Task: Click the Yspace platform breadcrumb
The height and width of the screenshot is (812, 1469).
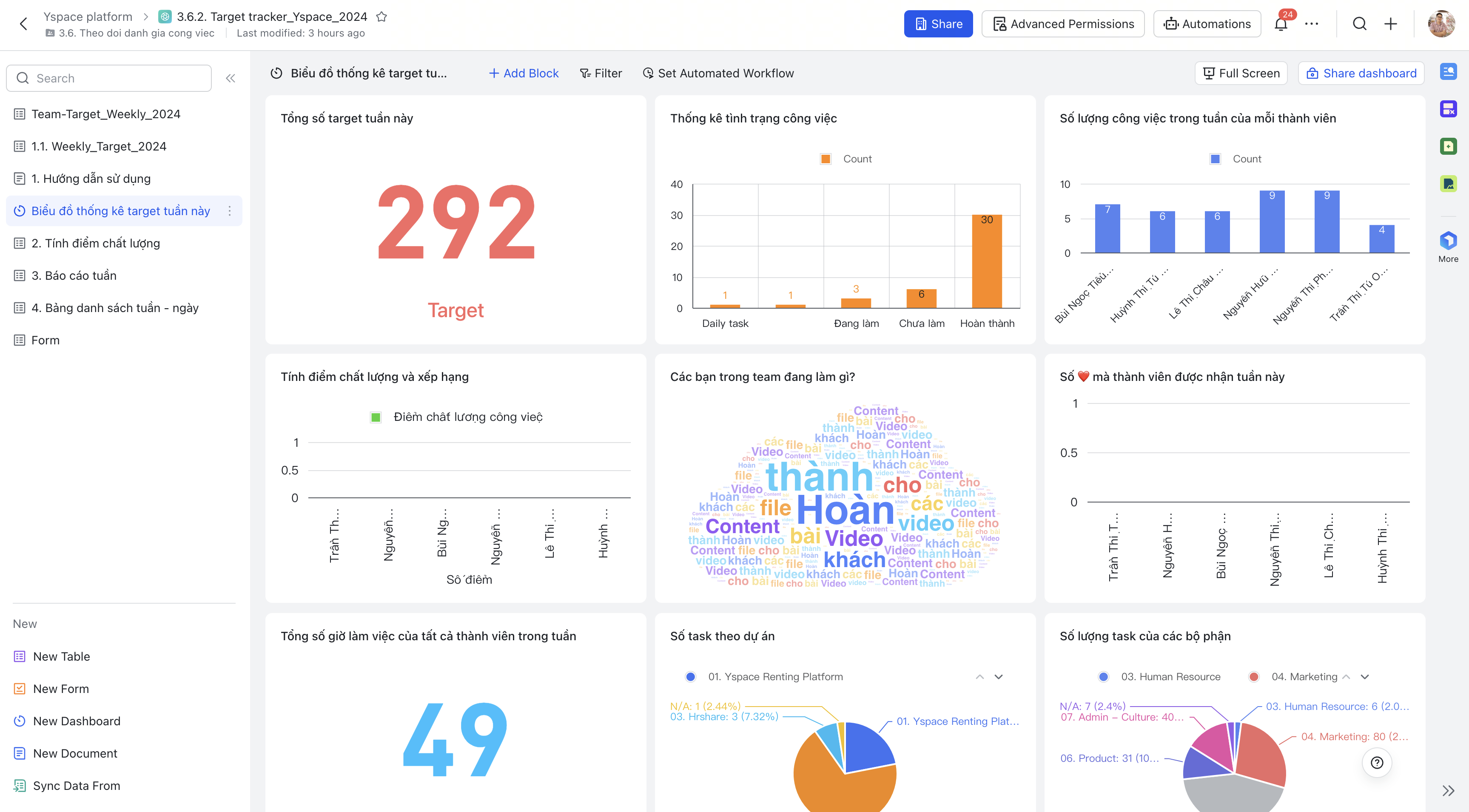Action: tap(88, 17)
